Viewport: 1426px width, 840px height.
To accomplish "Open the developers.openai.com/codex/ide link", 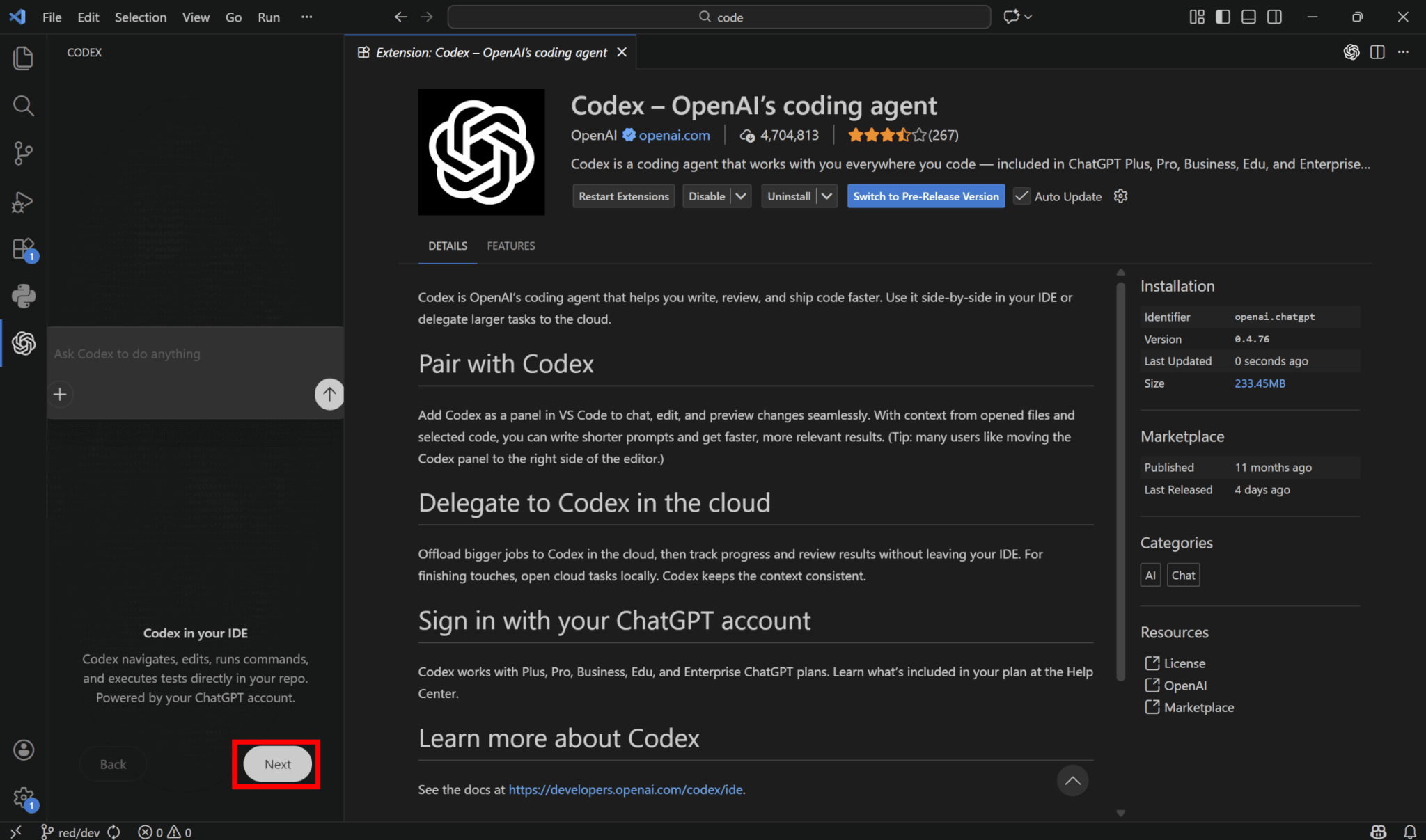I will tap(625, 789).
